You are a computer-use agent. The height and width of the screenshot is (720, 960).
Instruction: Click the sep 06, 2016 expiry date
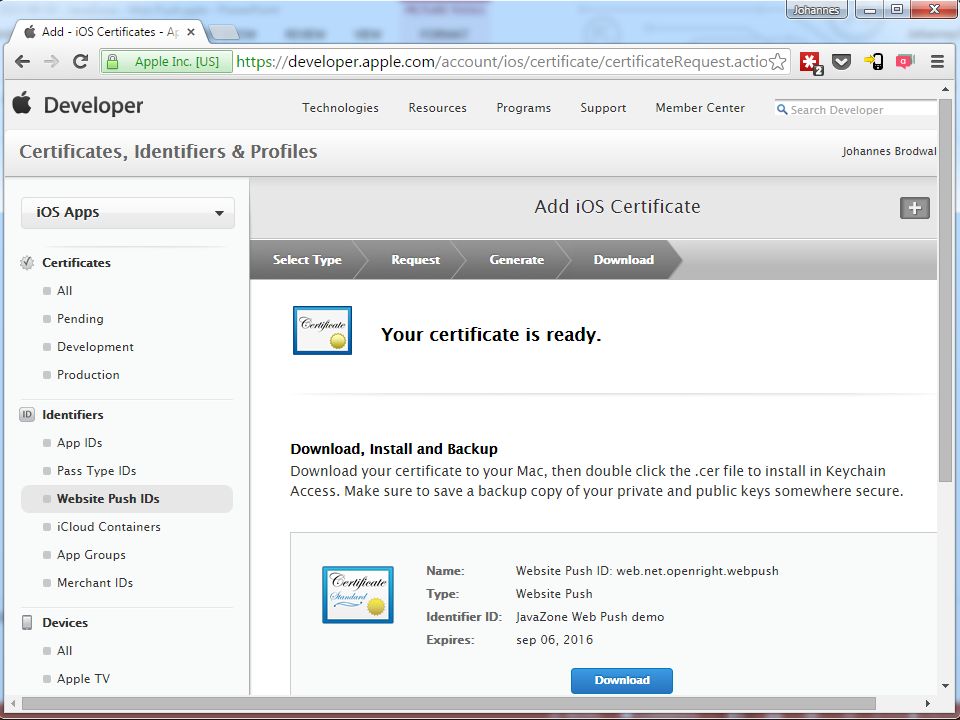tap(554, 640)
